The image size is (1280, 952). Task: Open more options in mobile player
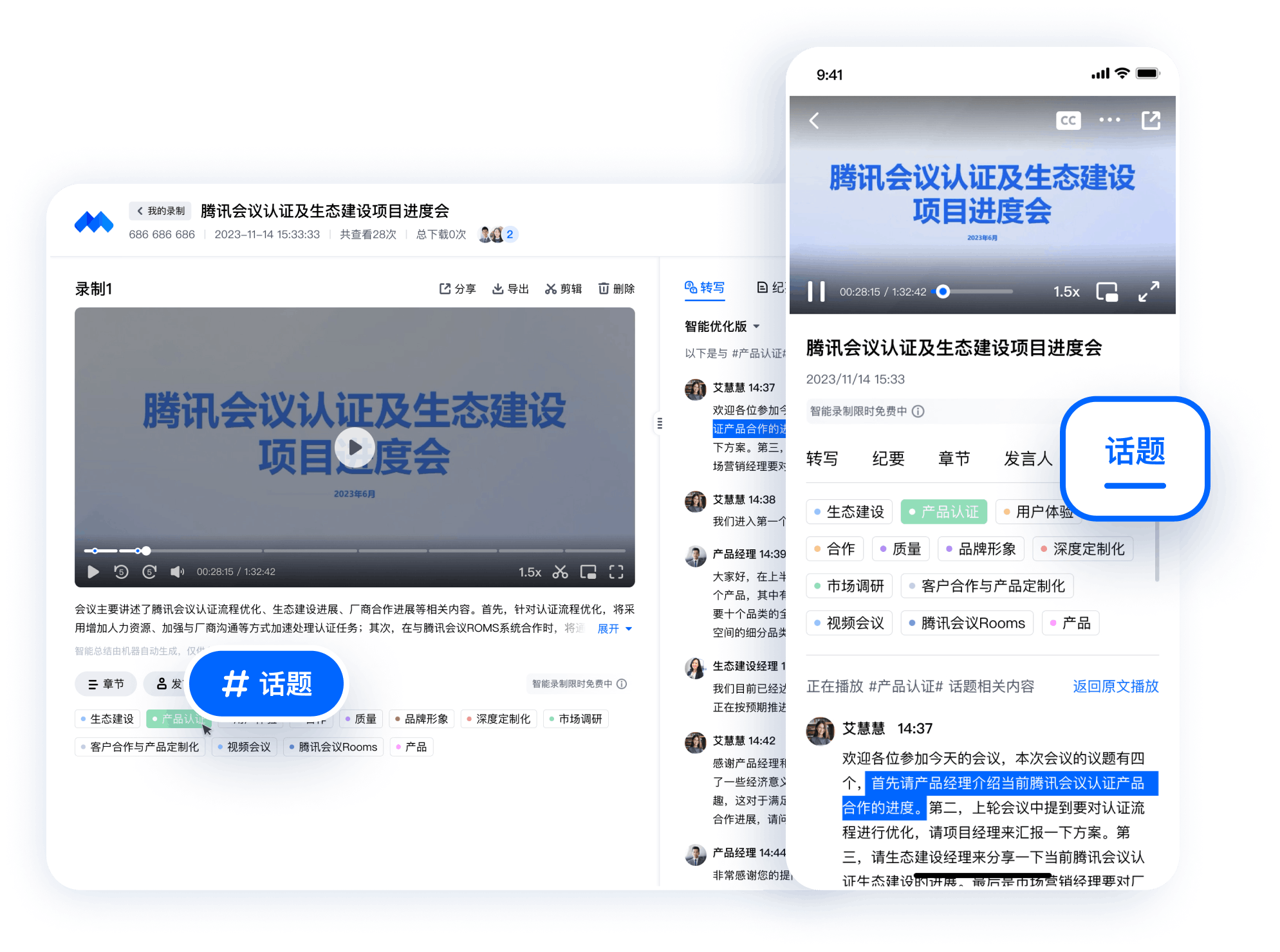coord(1109,120)
